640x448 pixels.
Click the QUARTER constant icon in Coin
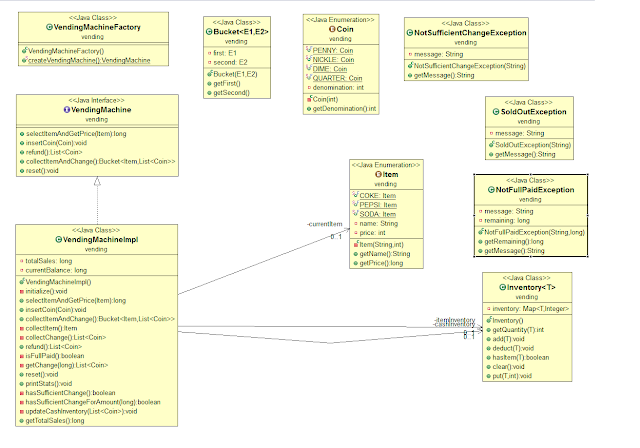(309, 78)
